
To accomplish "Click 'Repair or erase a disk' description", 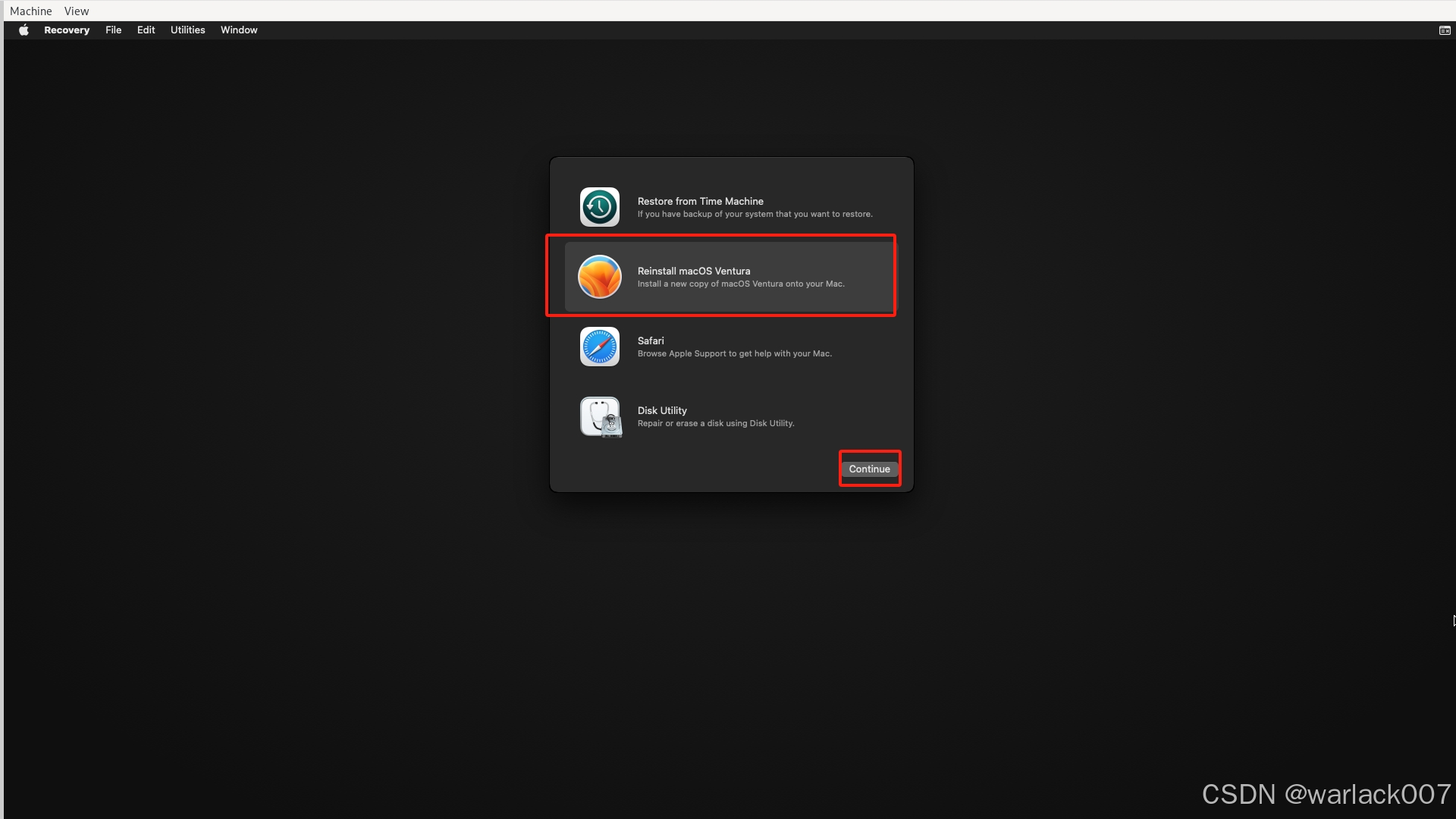I will point(716,424).
